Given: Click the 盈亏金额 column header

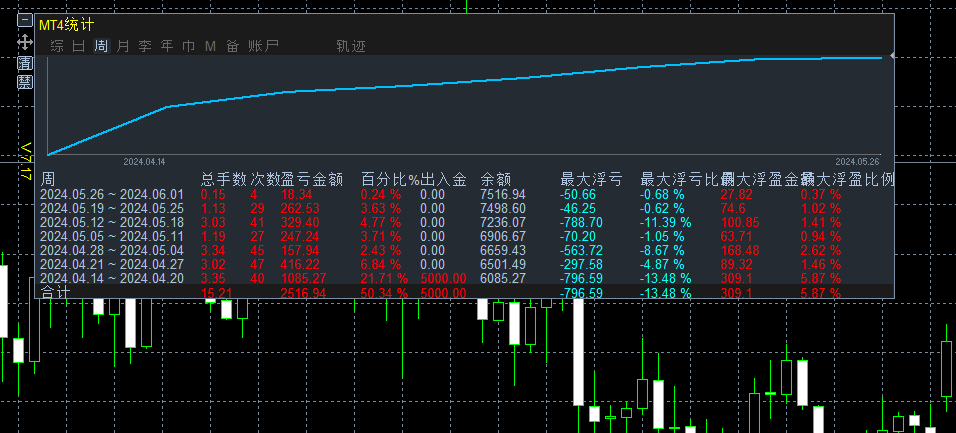Looking at the screenshot, I should (312, 179).
